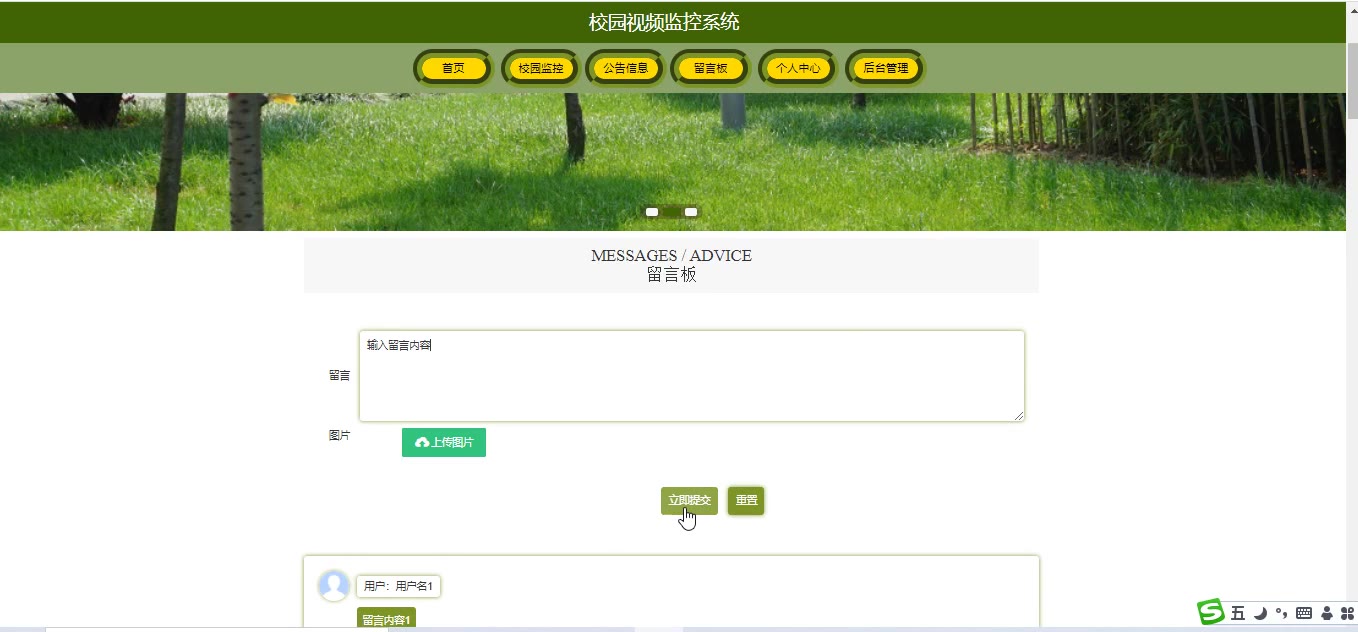This screenshot has width=1358, height=632.
Task: Toggle the punctuation mode icon
Action: point(1281,613)
